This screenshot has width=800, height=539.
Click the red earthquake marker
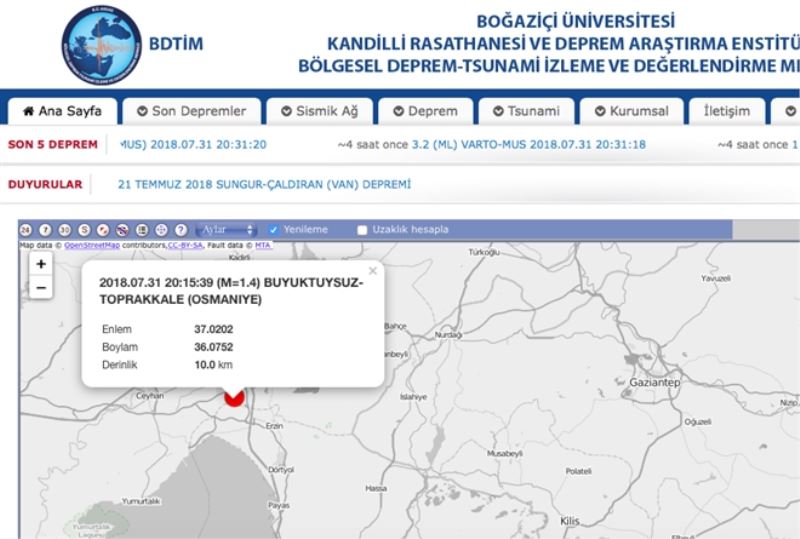pos(235,397)
